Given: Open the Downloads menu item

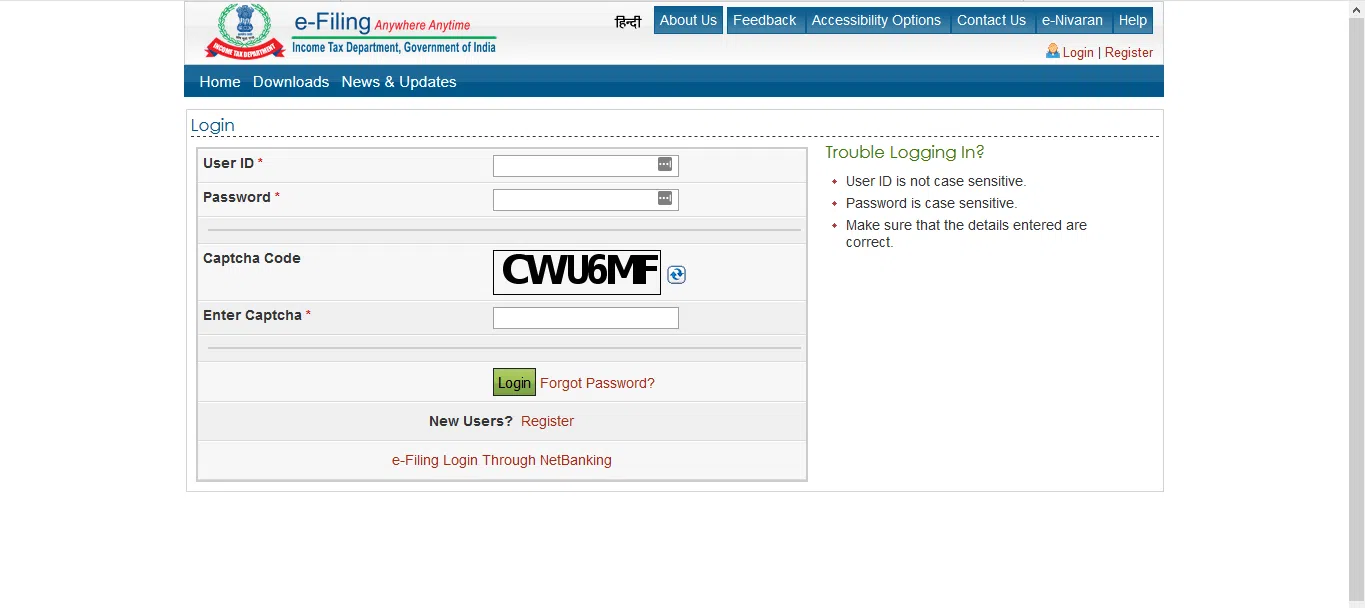Looking at the screenshot, I should pyautogui.click(x=291, y=82).
